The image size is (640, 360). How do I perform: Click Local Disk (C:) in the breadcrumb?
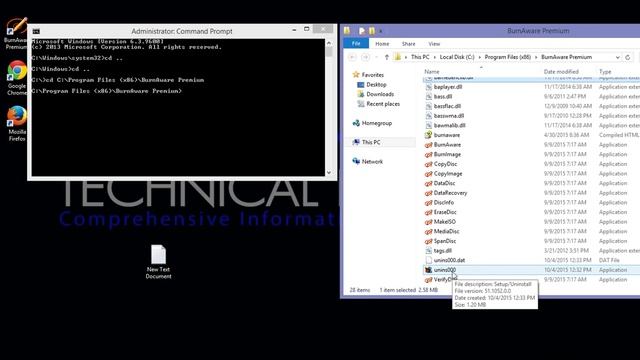coord(457,57)
